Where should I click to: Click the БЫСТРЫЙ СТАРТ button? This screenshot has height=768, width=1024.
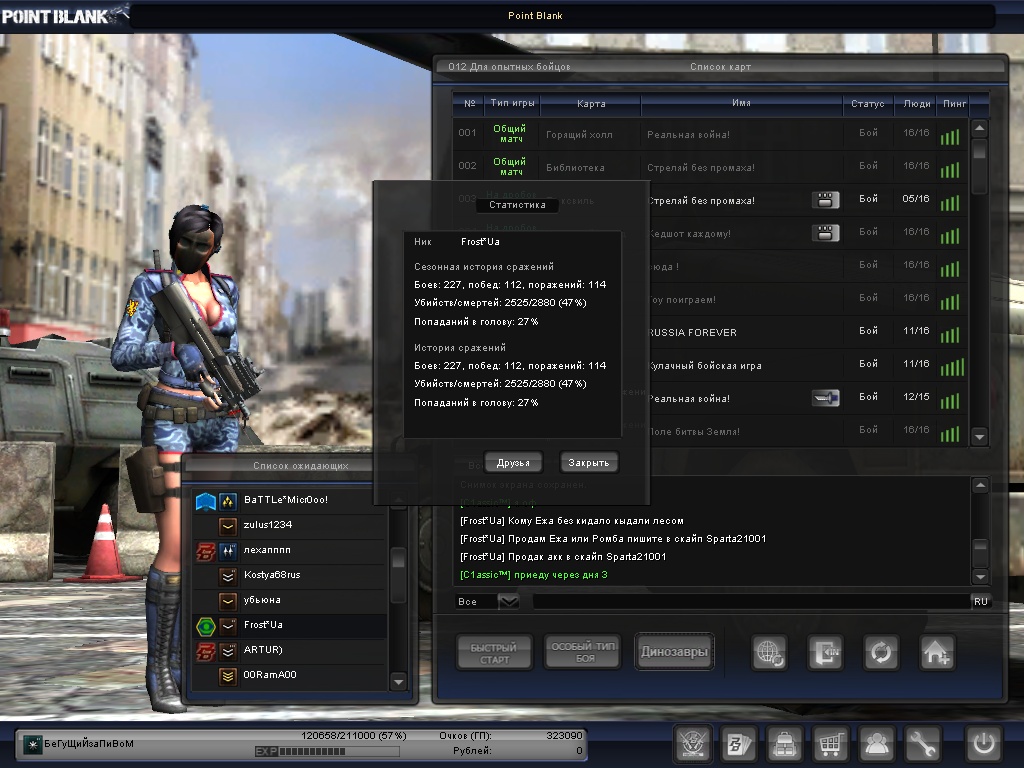point(494,652)
